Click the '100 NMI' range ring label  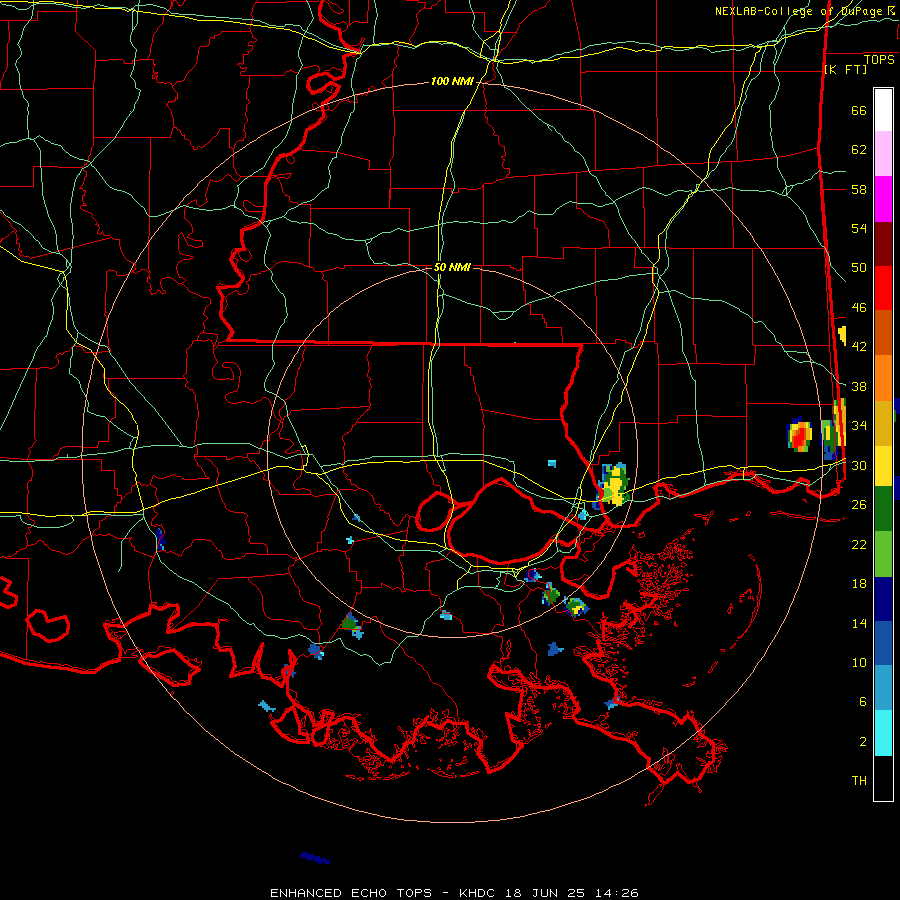click(x=452, y=82)
